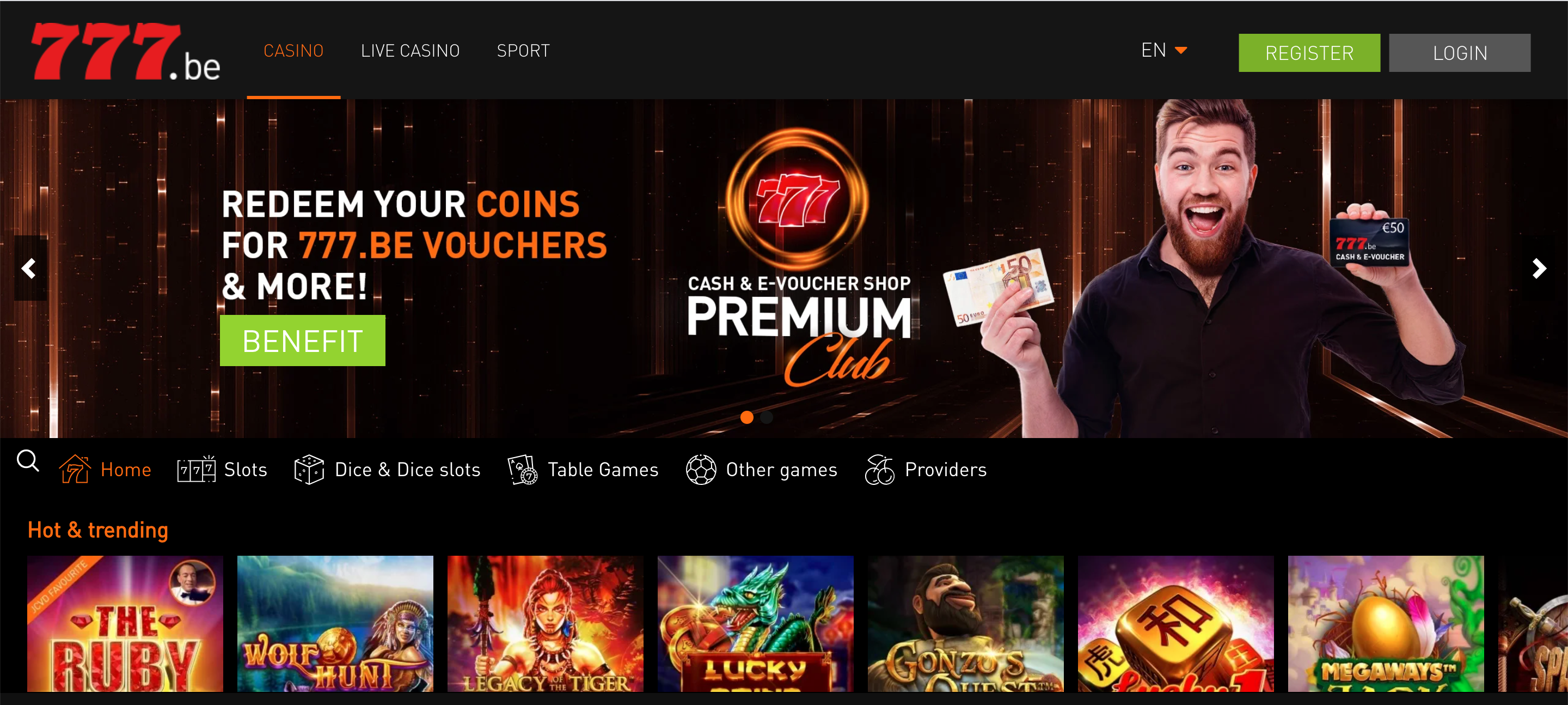The width and height of the screenshot is (1568, 705).
Task: Open the Live Casino tab
Action: pyautogui.click(x=411, y=51)
